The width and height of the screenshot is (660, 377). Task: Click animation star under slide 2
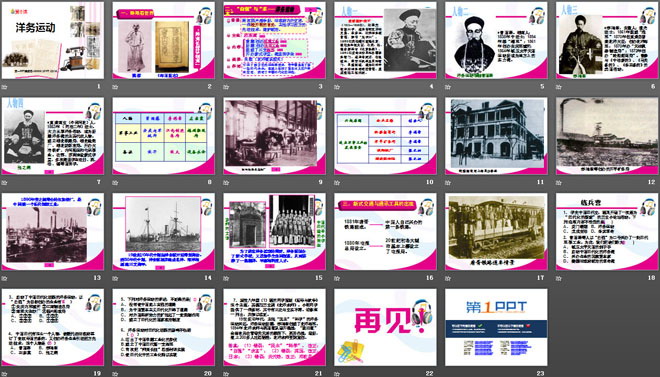tap(115, 87)
